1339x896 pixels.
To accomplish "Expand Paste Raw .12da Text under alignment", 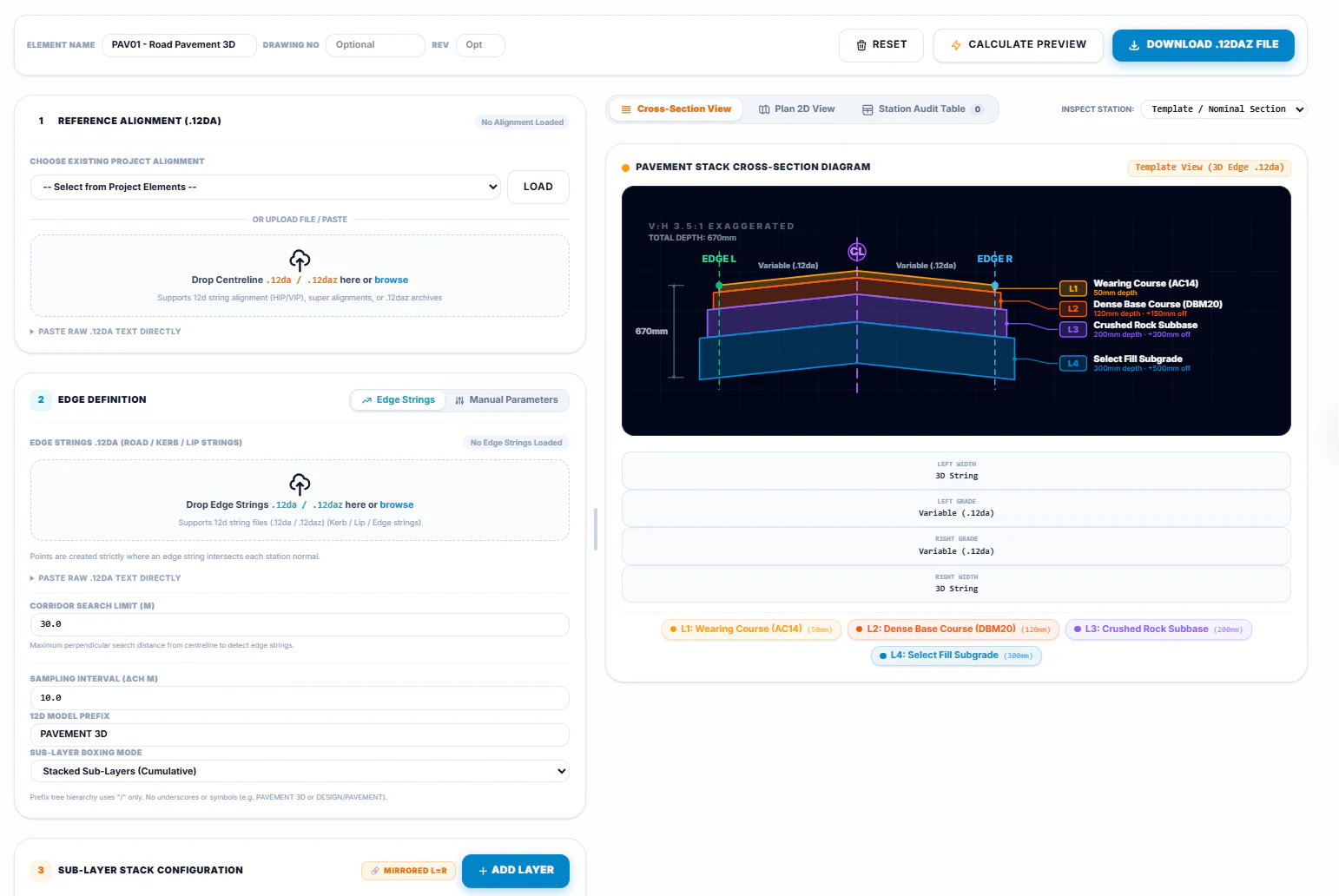I will [106, 332].
